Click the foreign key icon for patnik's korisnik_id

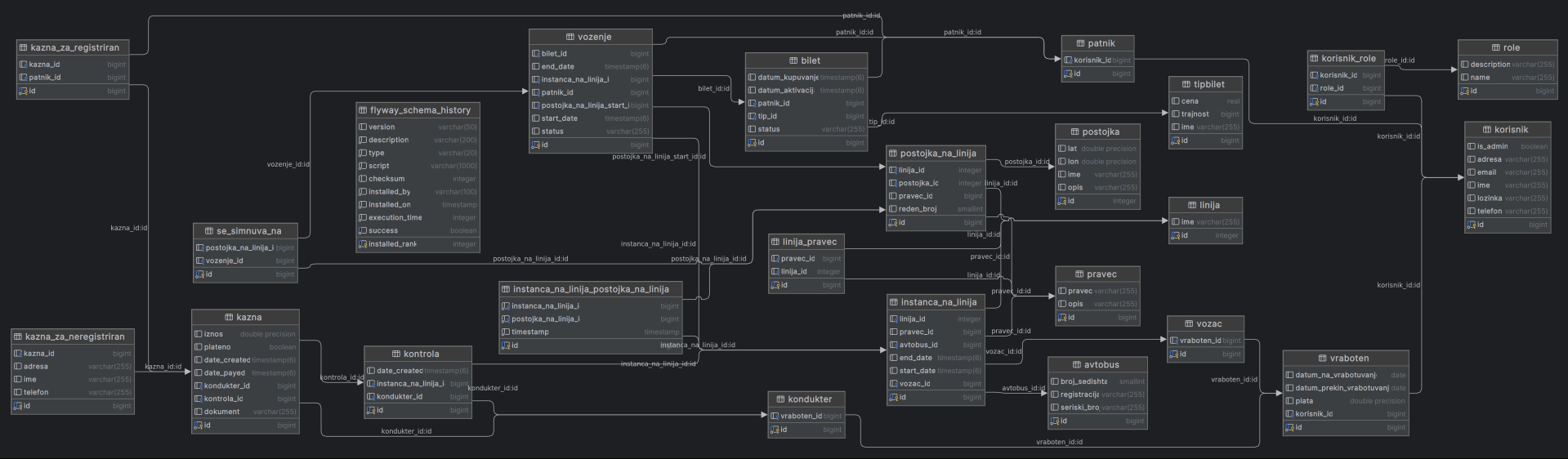click(x=1068, y=60)
